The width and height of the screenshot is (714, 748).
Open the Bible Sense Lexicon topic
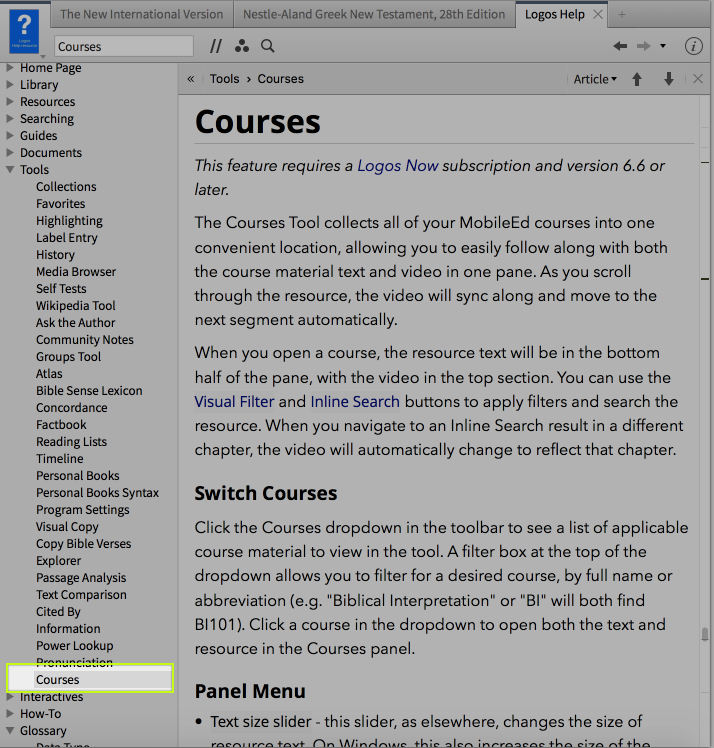point(89,391)
